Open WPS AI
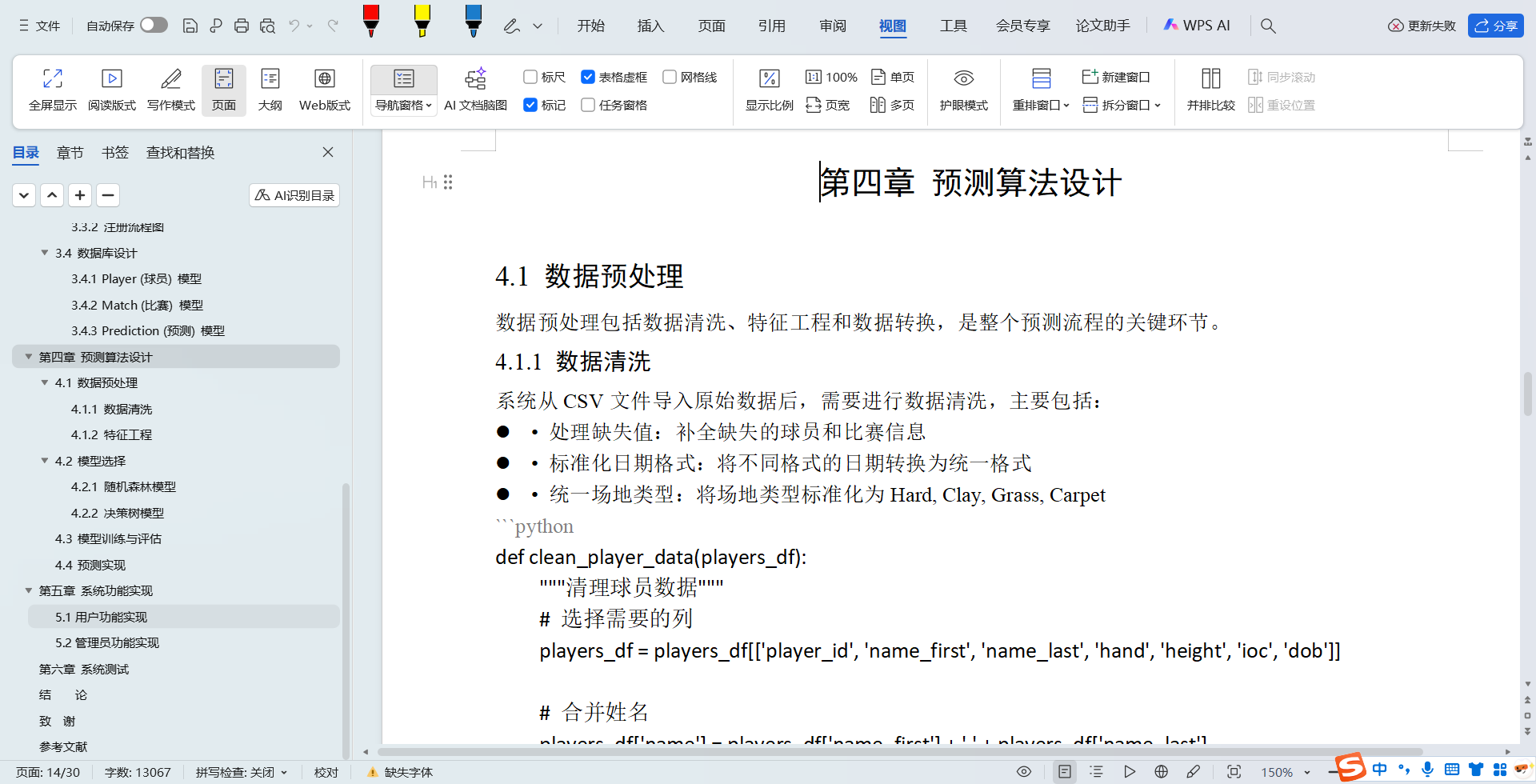This screenshot has height=784, width=1536. click(1197, 26)
